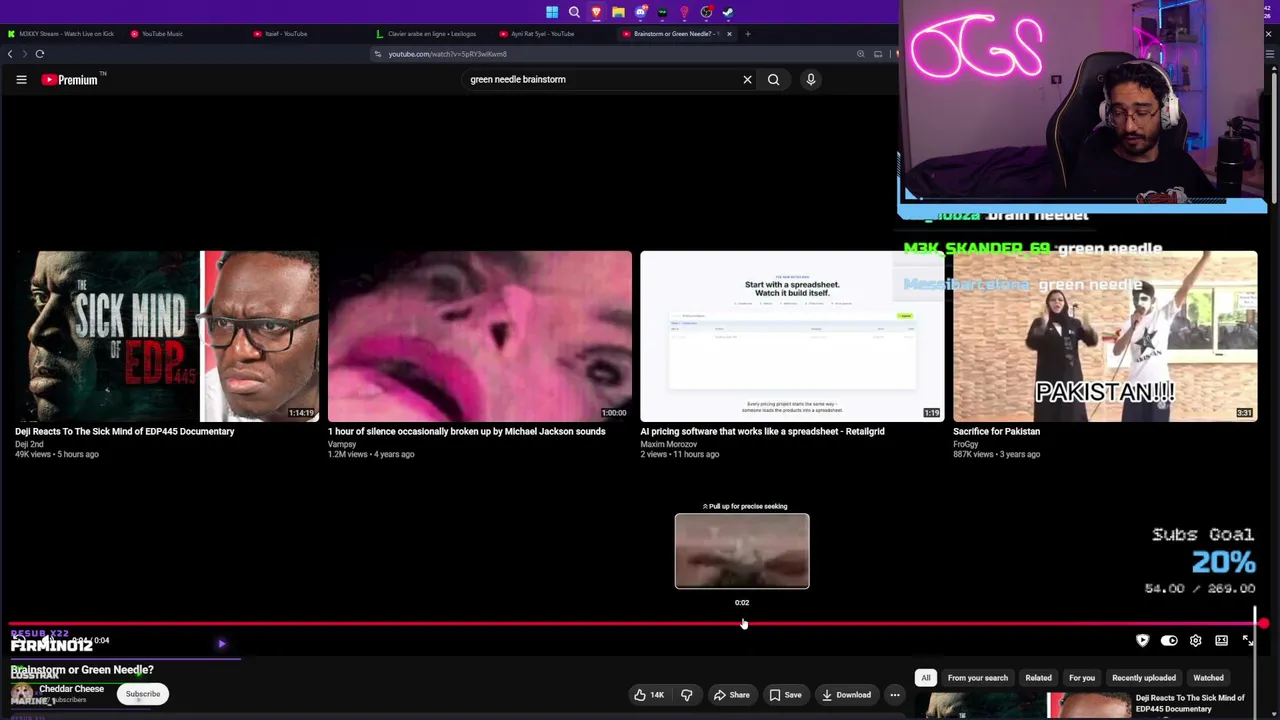The image size is (1280, 720).
Task: Enter fullscreen on the video player
Action: (1248, 641)
